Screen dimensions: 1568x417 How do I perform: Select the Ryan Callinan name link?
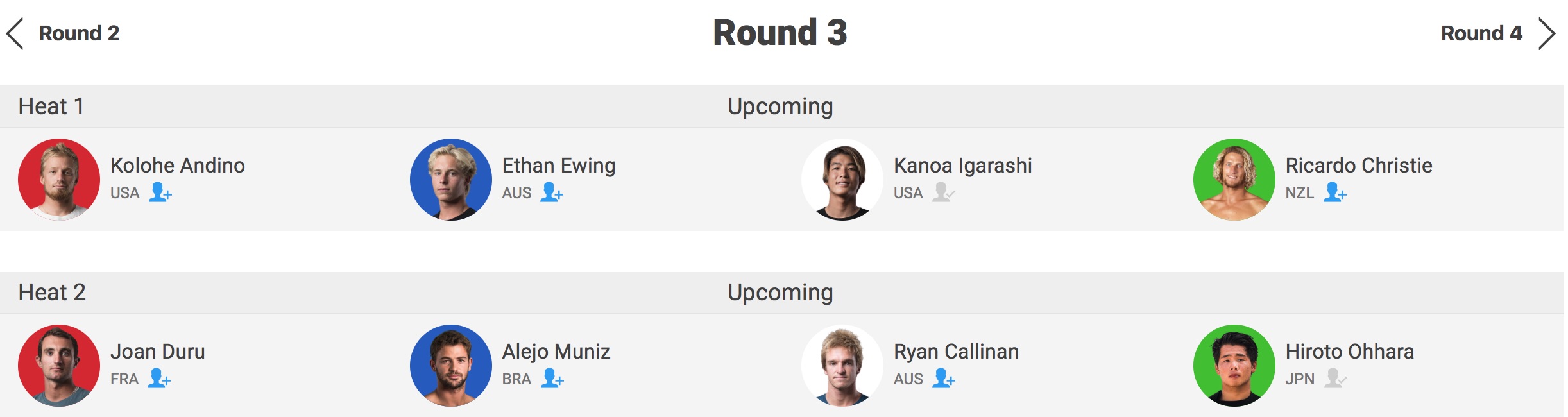click(956, 352)
